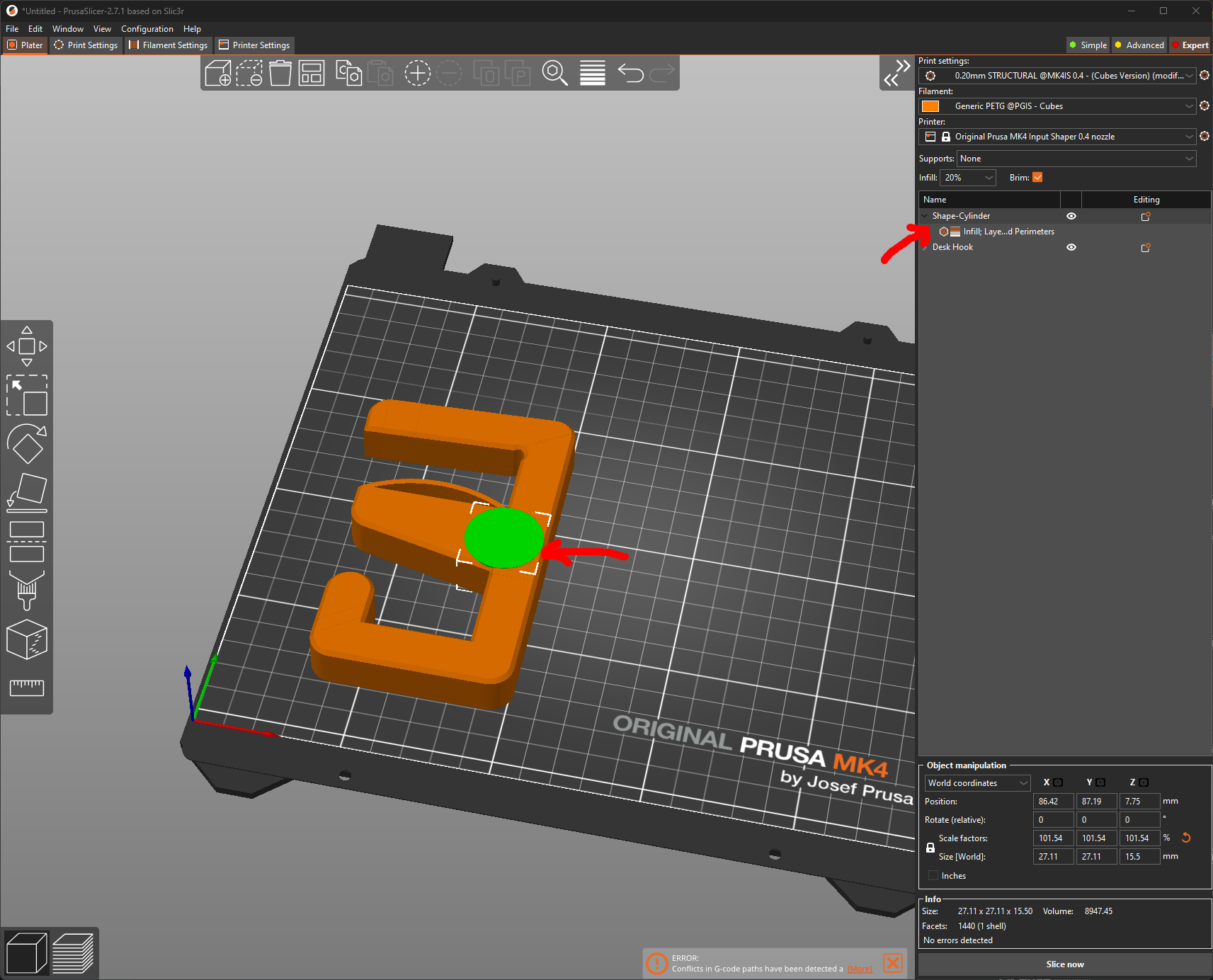Screen dimensions: 1213x980
Task: Click the Add instance plus icon
Action: click(418, 73)
